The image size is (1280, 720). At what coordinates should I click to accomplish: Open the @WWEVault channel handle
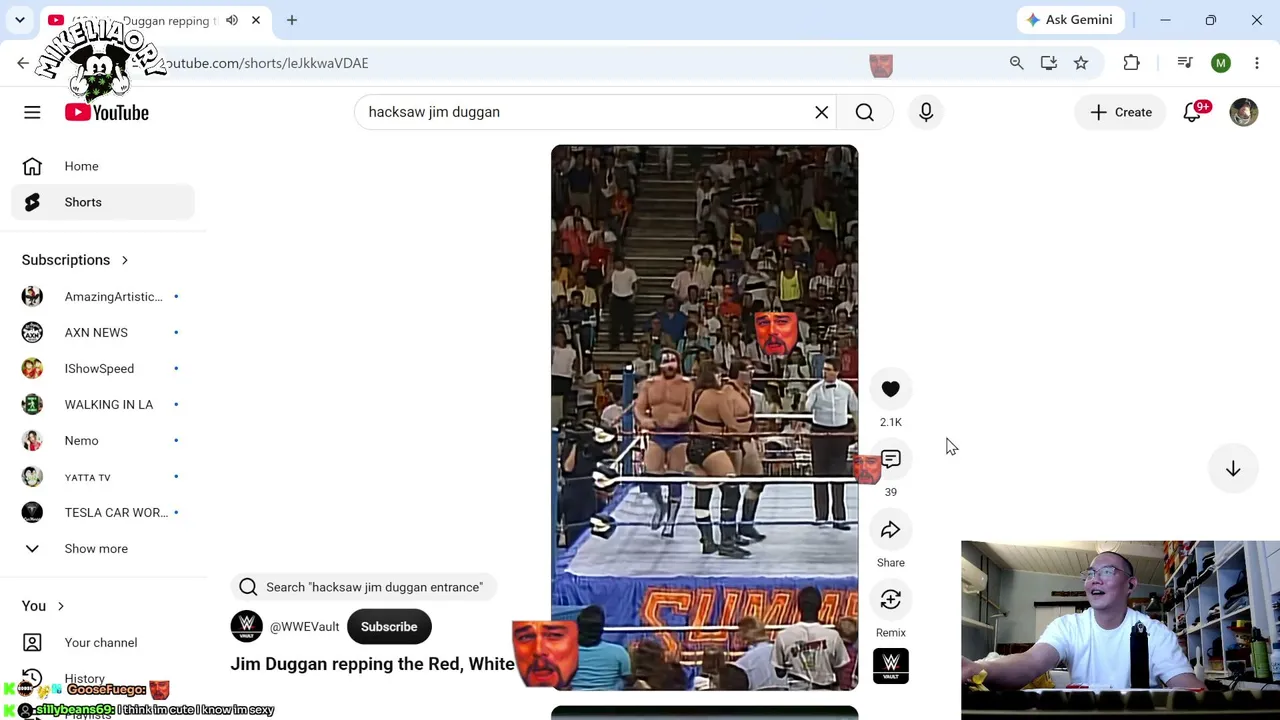click(x=304, y=627)
